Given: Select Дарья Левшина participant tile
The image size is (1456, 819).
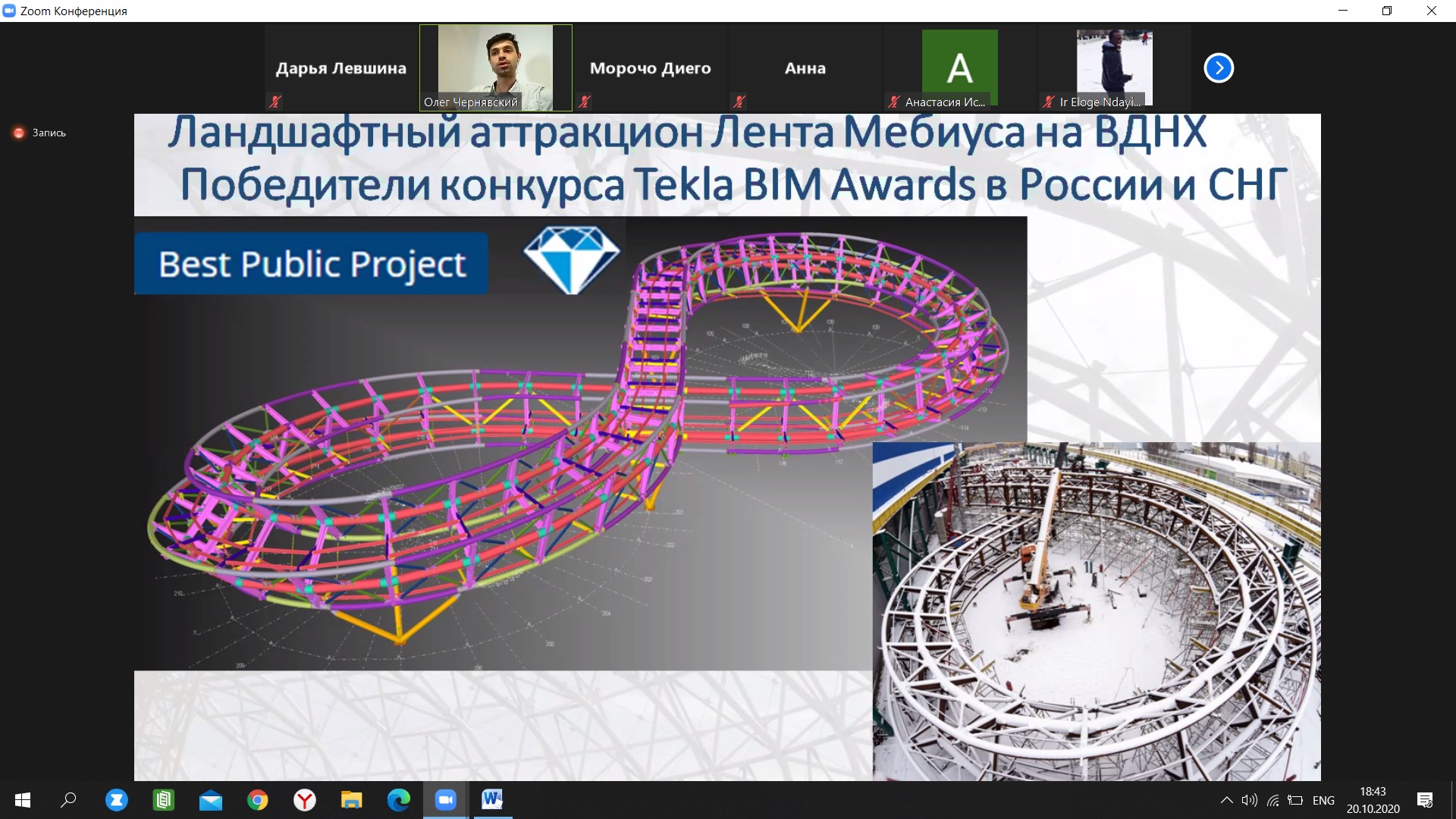Looking at the screenshot, I should pyautogui.click(x=341, y=68).
